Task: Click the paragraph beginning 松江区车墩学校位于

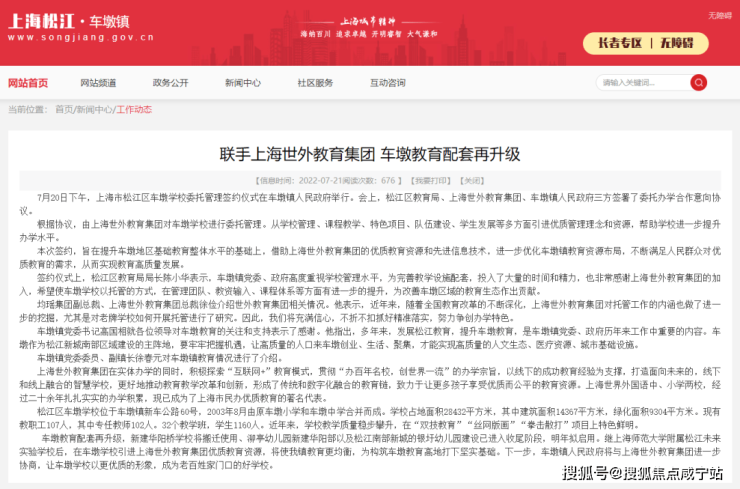Action: tap(370, 419)
